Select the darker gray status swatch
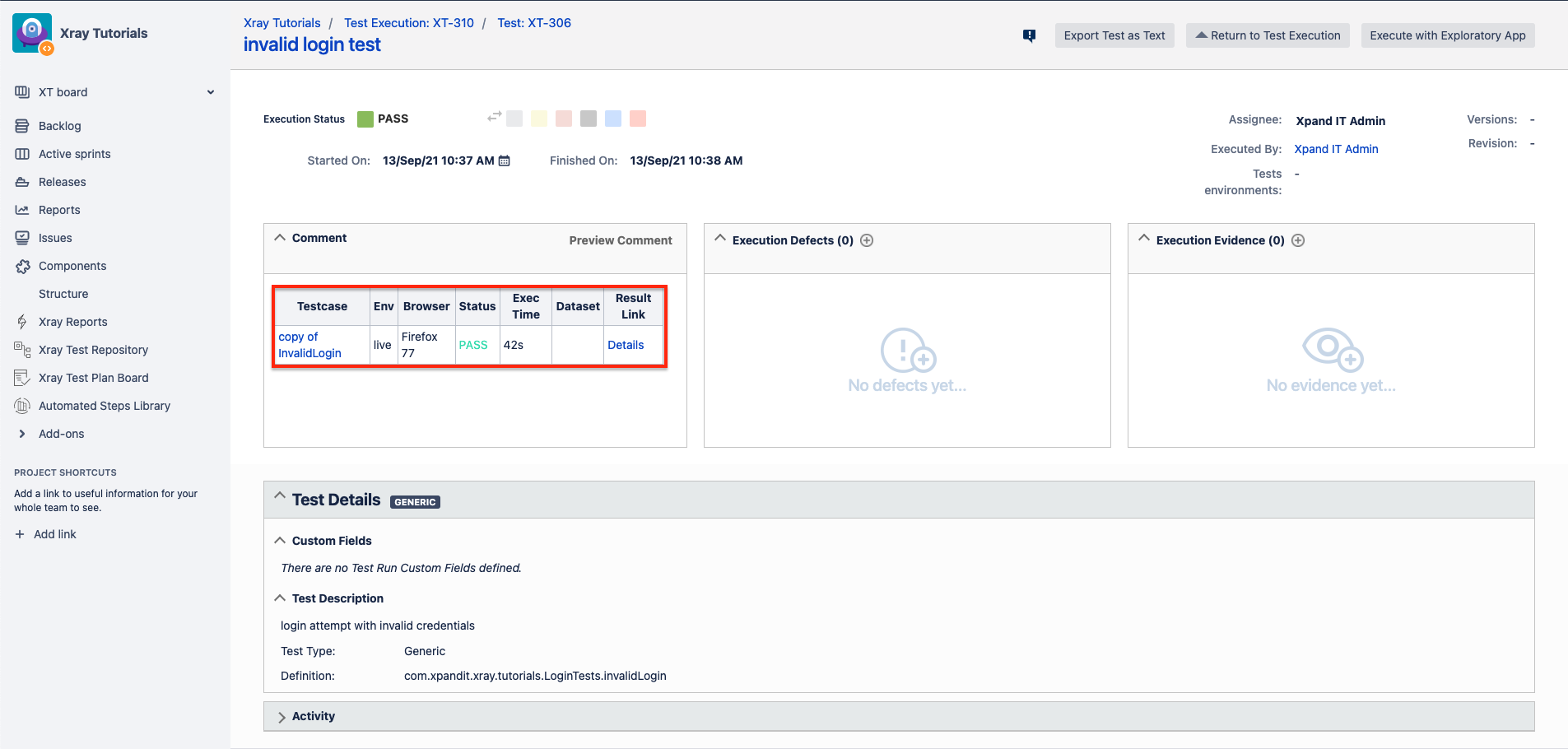The image size is (1568, 749). point(589,119)
